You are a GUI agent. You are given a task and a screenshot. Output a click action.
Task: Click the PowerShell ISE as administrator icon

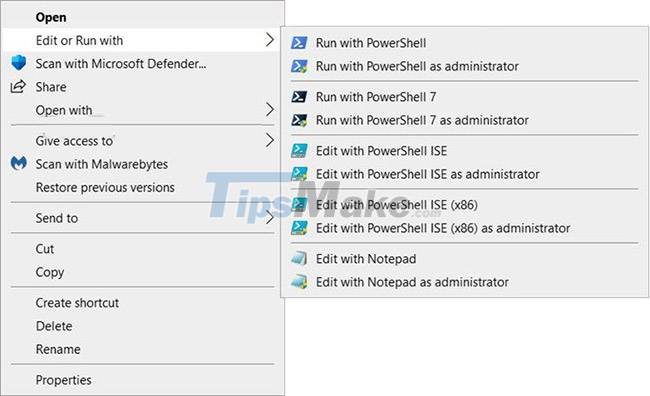[299, 174]
